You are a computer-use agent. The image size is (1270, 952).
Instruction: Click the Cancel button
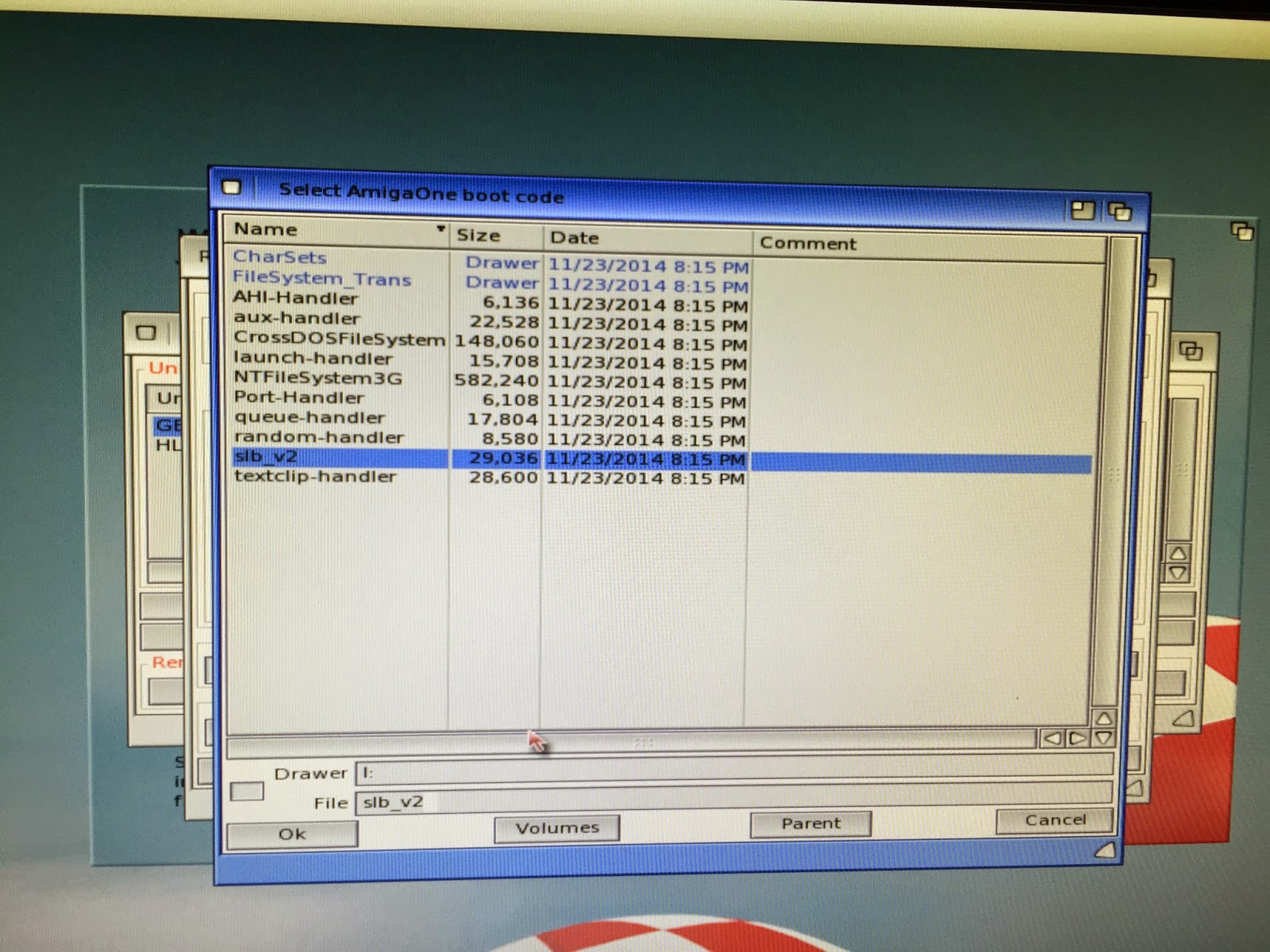1055,820
